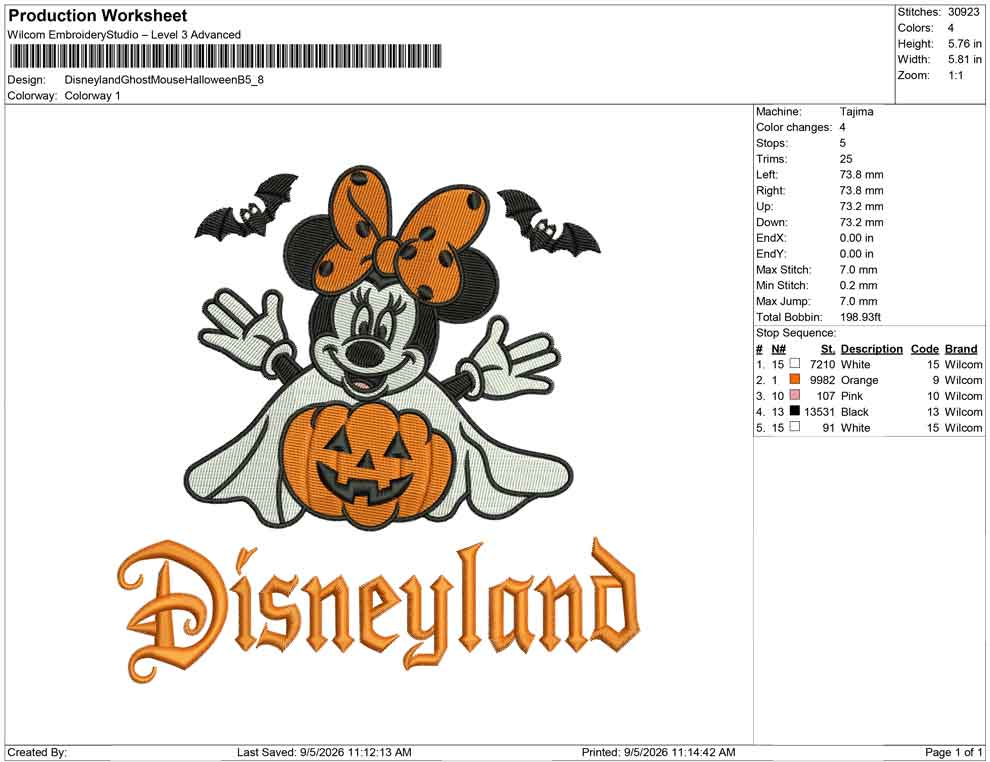
Task: Click the 'Stop Sequence:' heading
Action: (x=796, y=333)
